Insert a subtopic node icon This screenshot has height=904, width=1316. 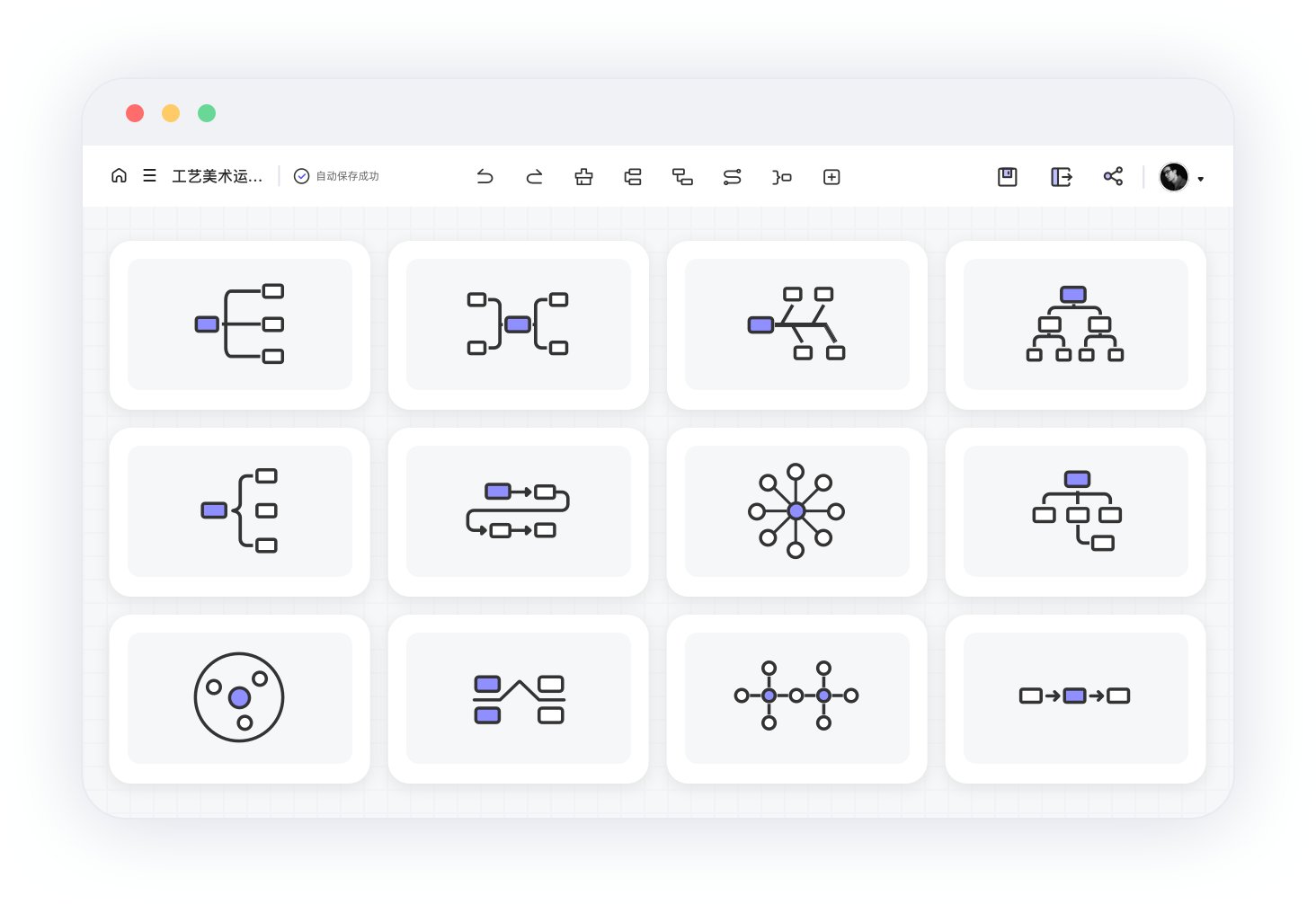pyautogui.click(x=682, y=177)
